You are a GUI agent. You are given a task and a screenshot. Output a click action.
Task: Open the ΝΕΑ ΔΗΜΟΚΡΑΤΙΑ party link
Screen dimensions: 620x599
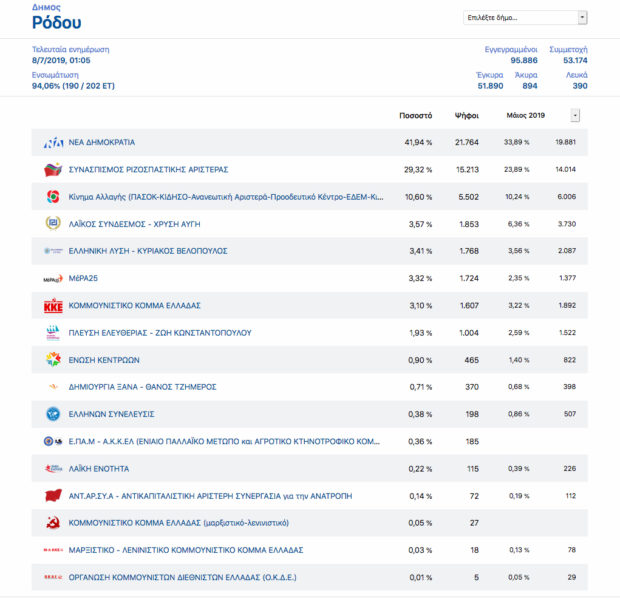coord(102,142)
